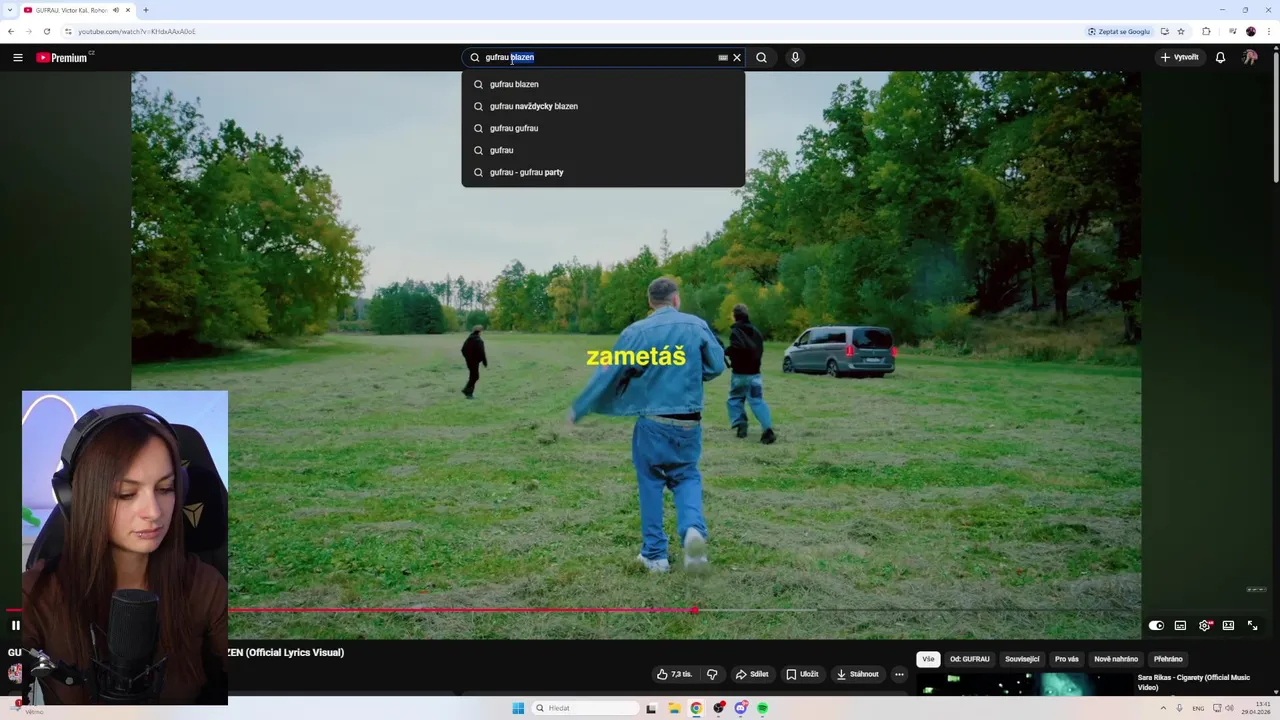The image size is (1280, 720).
Task: Open Chrome extensions puzzle icon
Action: [1206, 31]
